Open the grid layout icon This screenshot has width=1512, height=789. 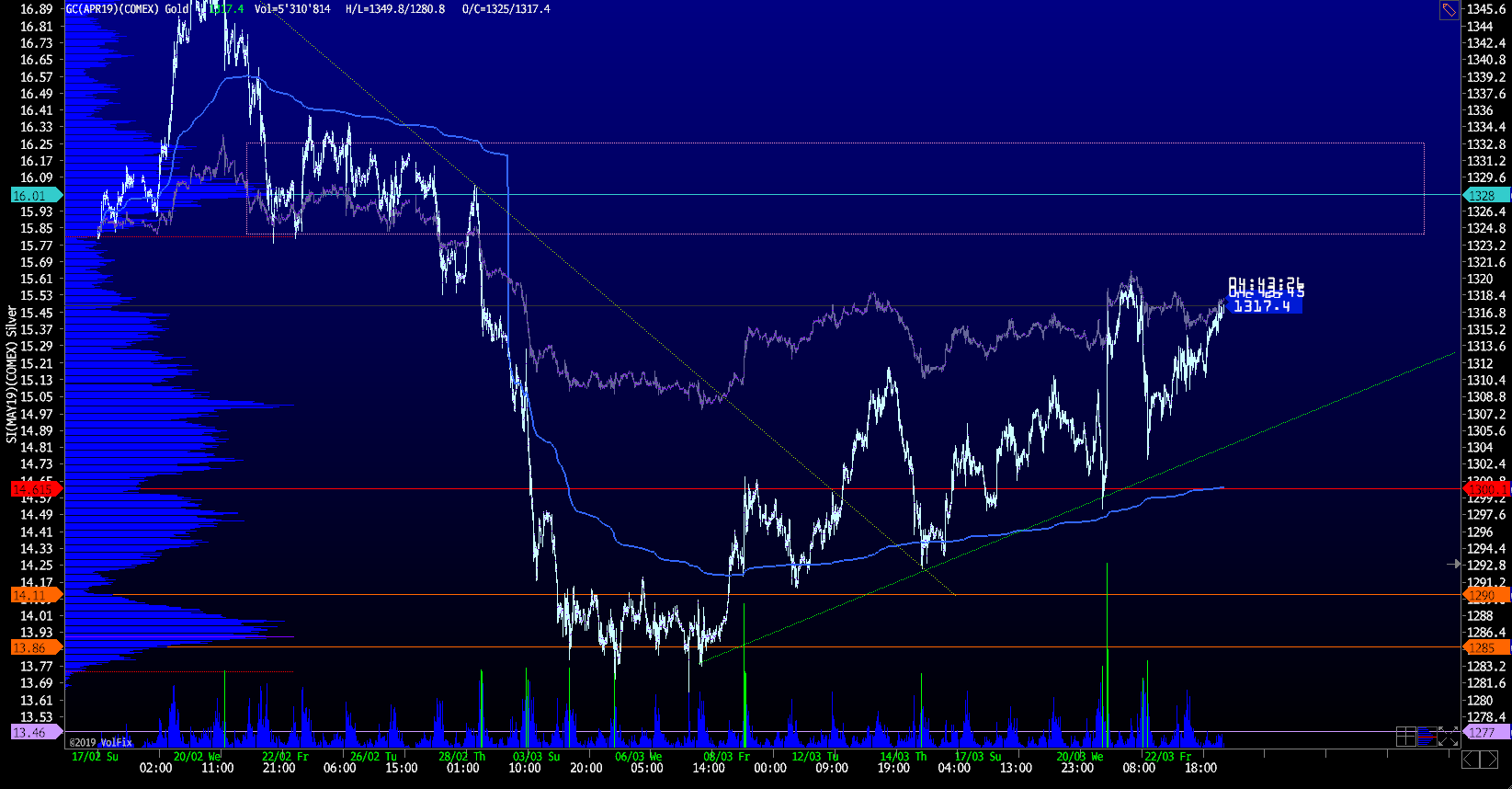(x=1405, y=736)
